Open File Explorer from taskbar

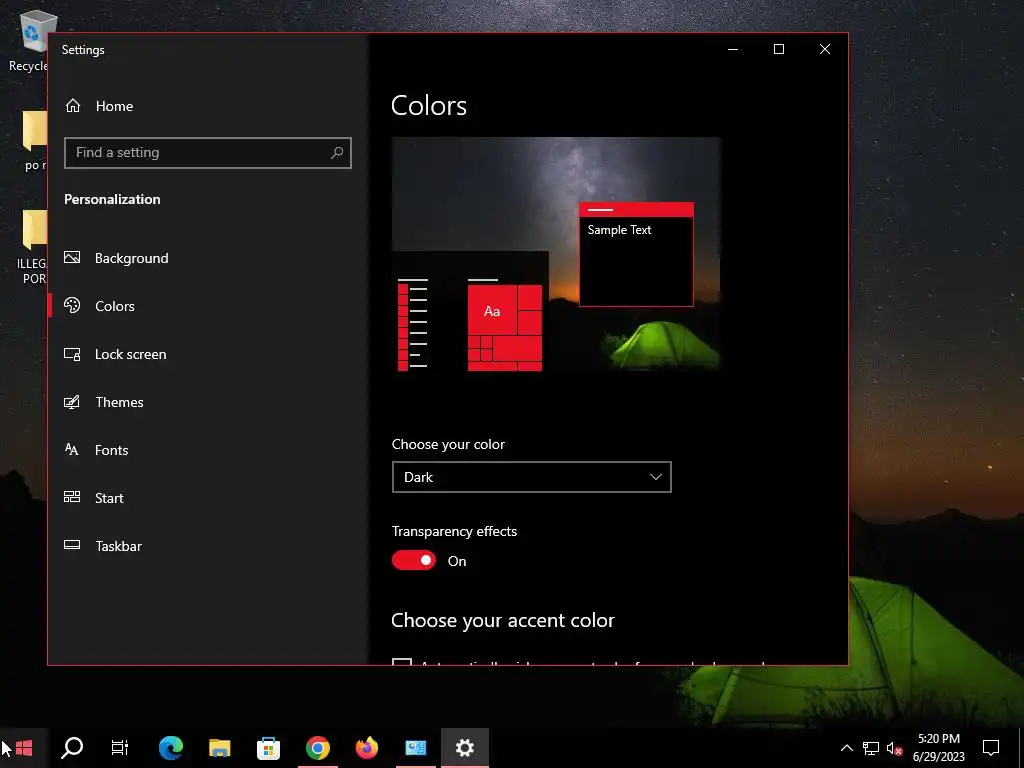219,748
